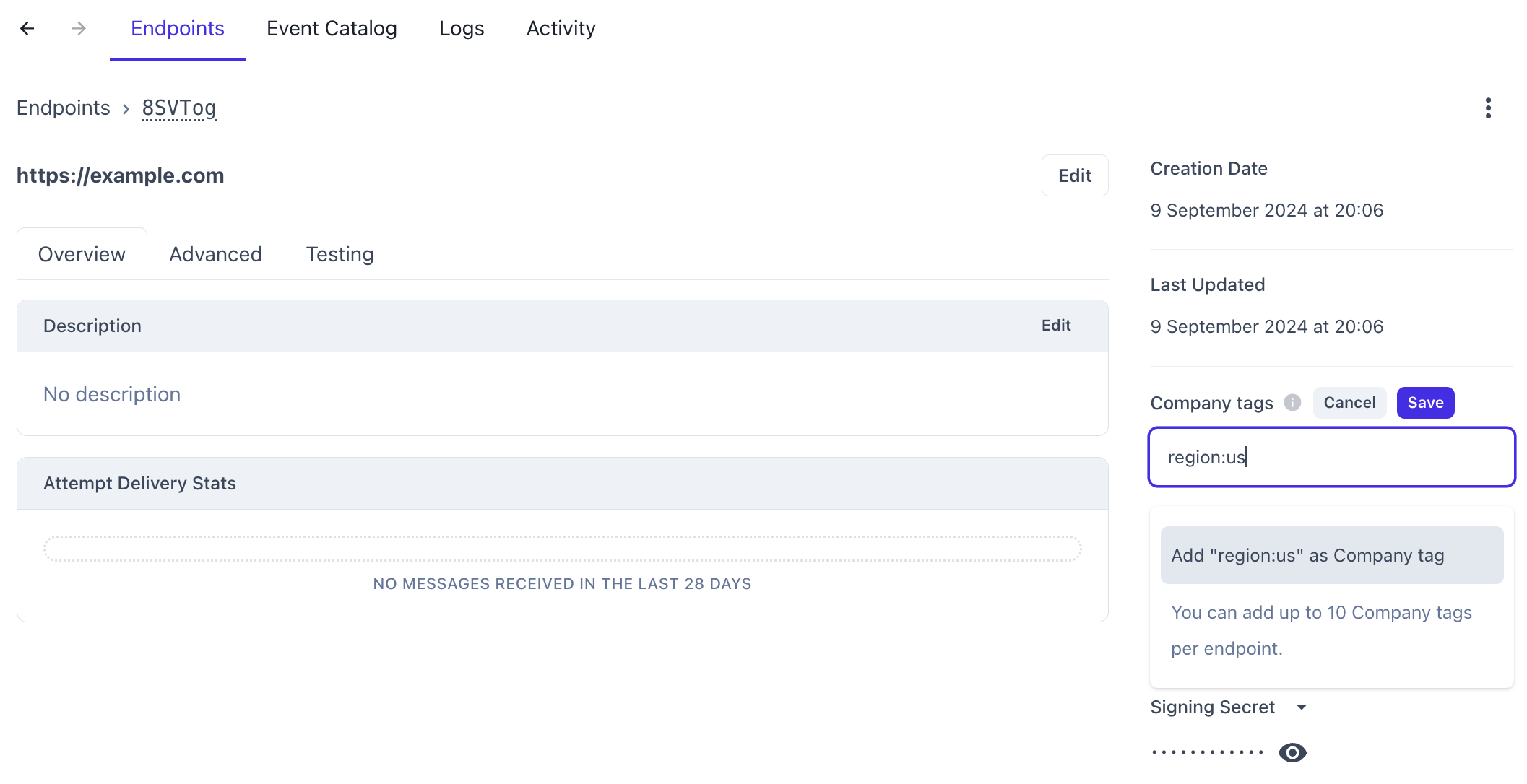Click the info icon beside Company tags
The image size is (1527, 784).
[1292, 403]
